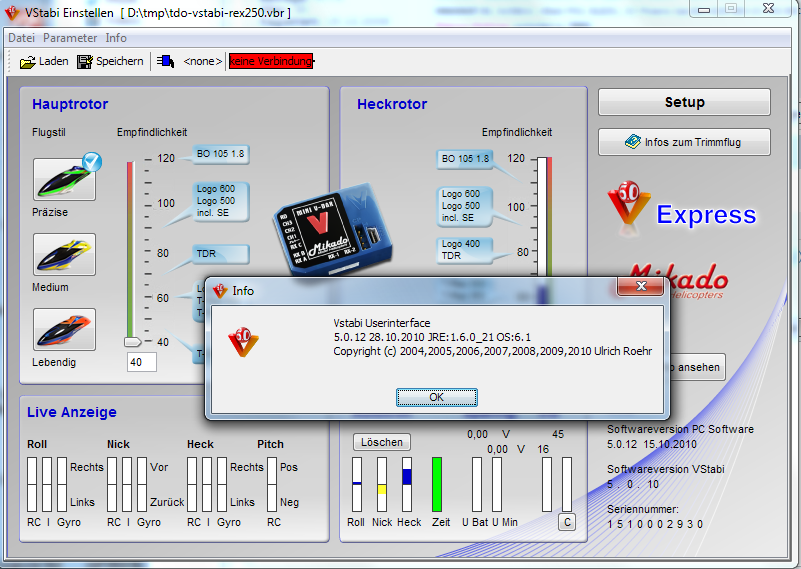The width and height of the screenshot is (801, 569).
Task: Confirm the Info dialog with OK
Action: [x=437, y=397]
